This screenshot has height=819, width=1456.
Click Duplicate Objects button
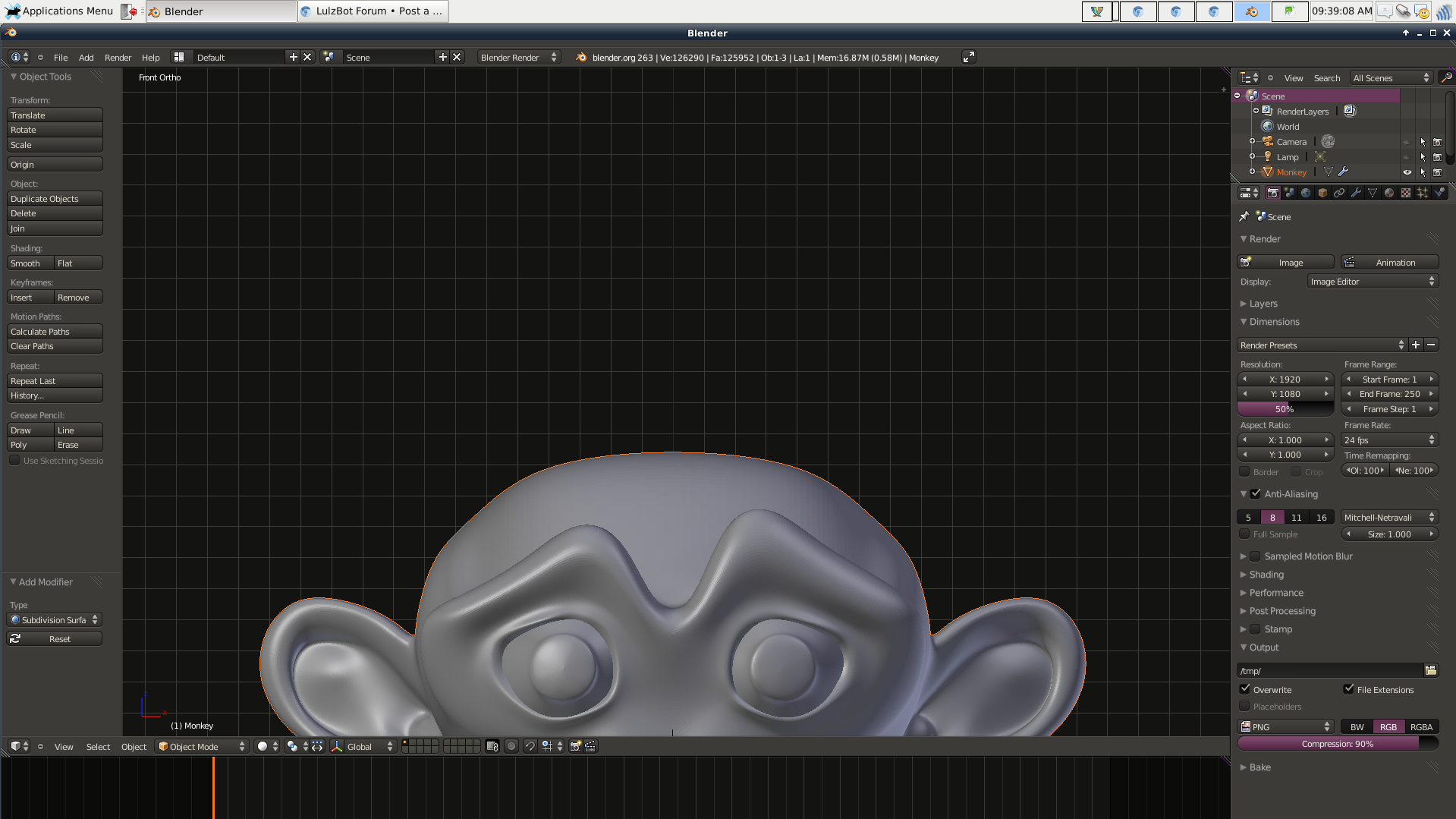point(55,198)
